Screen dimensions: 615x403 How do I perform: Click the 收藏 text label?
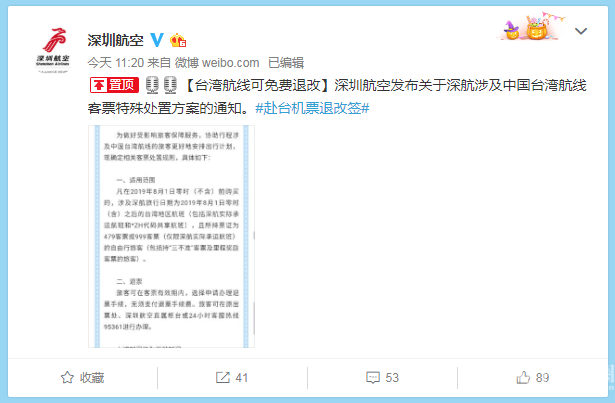[92, 377]
